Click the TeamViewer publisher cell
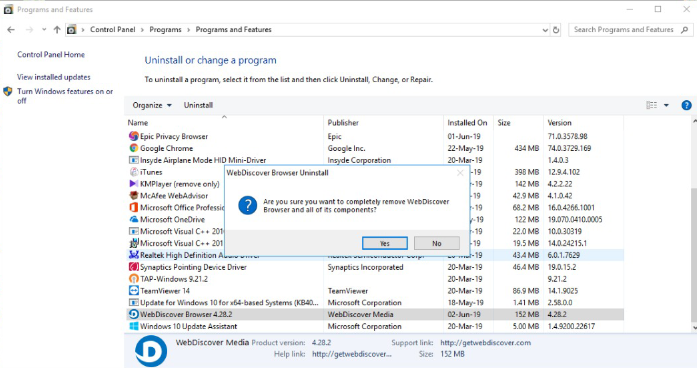The width and height of the screenshot is (697, 368). (x=348, y=291)
